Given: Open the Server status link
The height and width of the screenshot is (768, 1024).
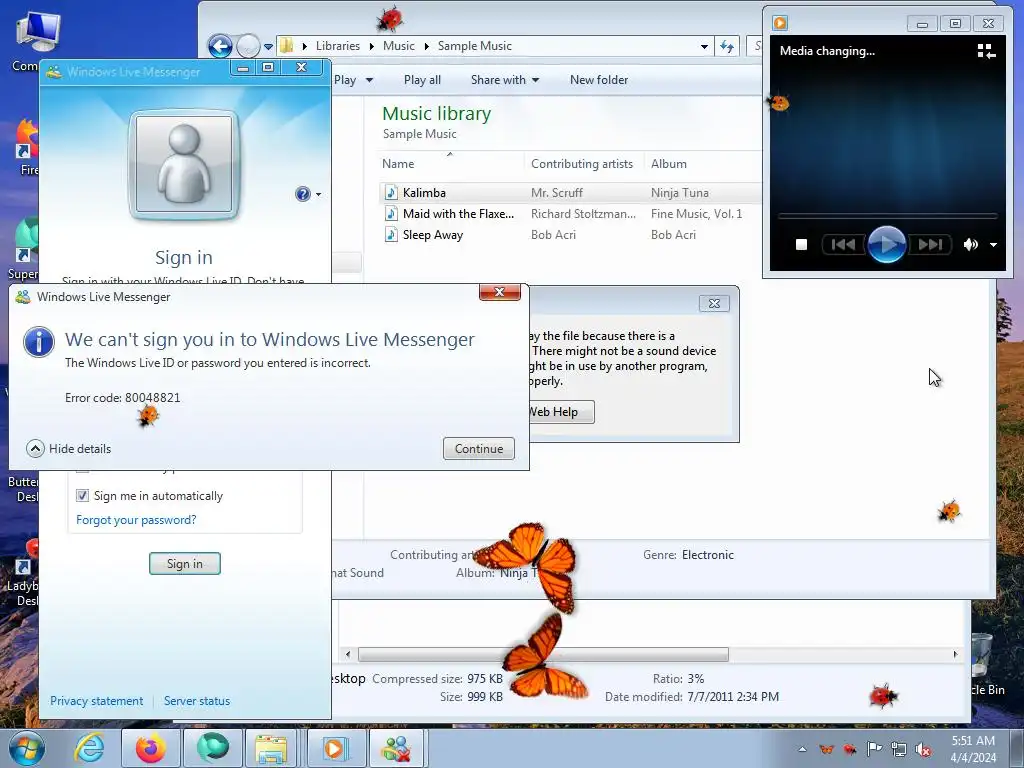Looking at the screenshot, I should [x=197, y=701].
